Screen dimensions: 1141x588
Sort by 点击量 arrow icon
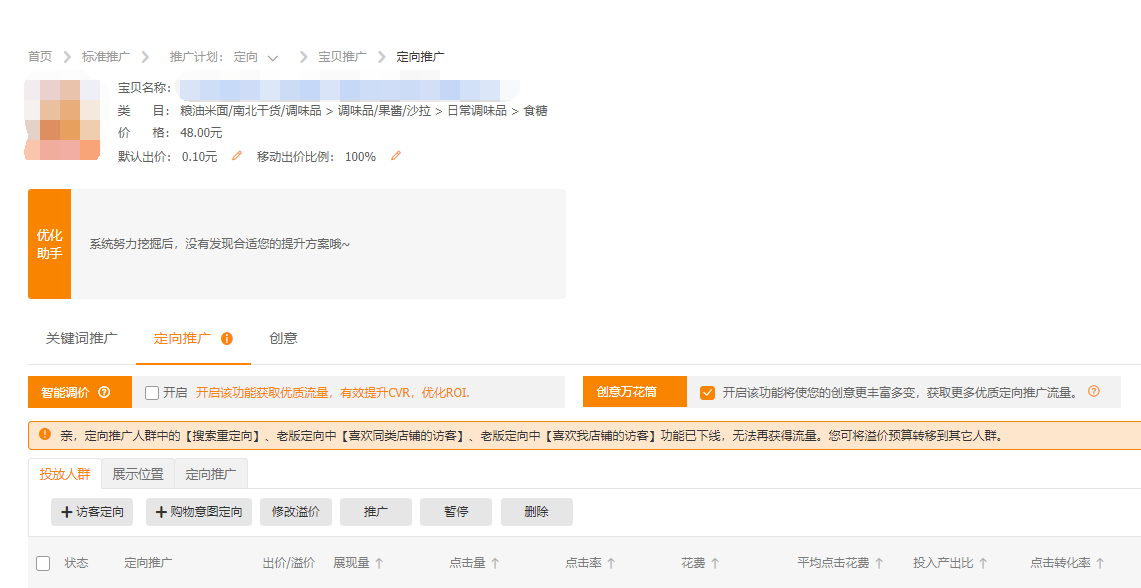pos(495,564)
